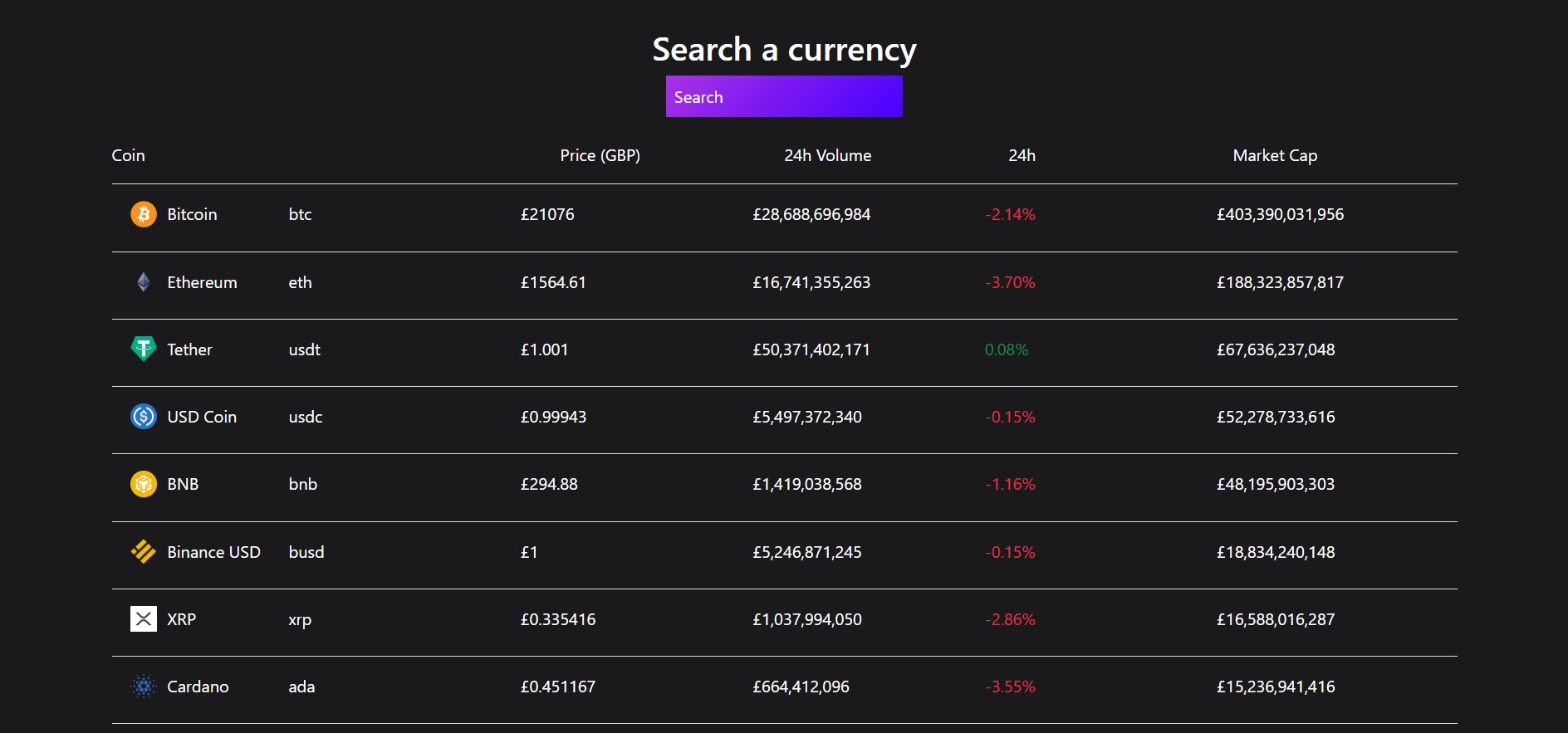The height and width of the screenshot is (733, 1568).
Task: Click XRP's -2.86% change value
Action: [x=1010, y=619]
